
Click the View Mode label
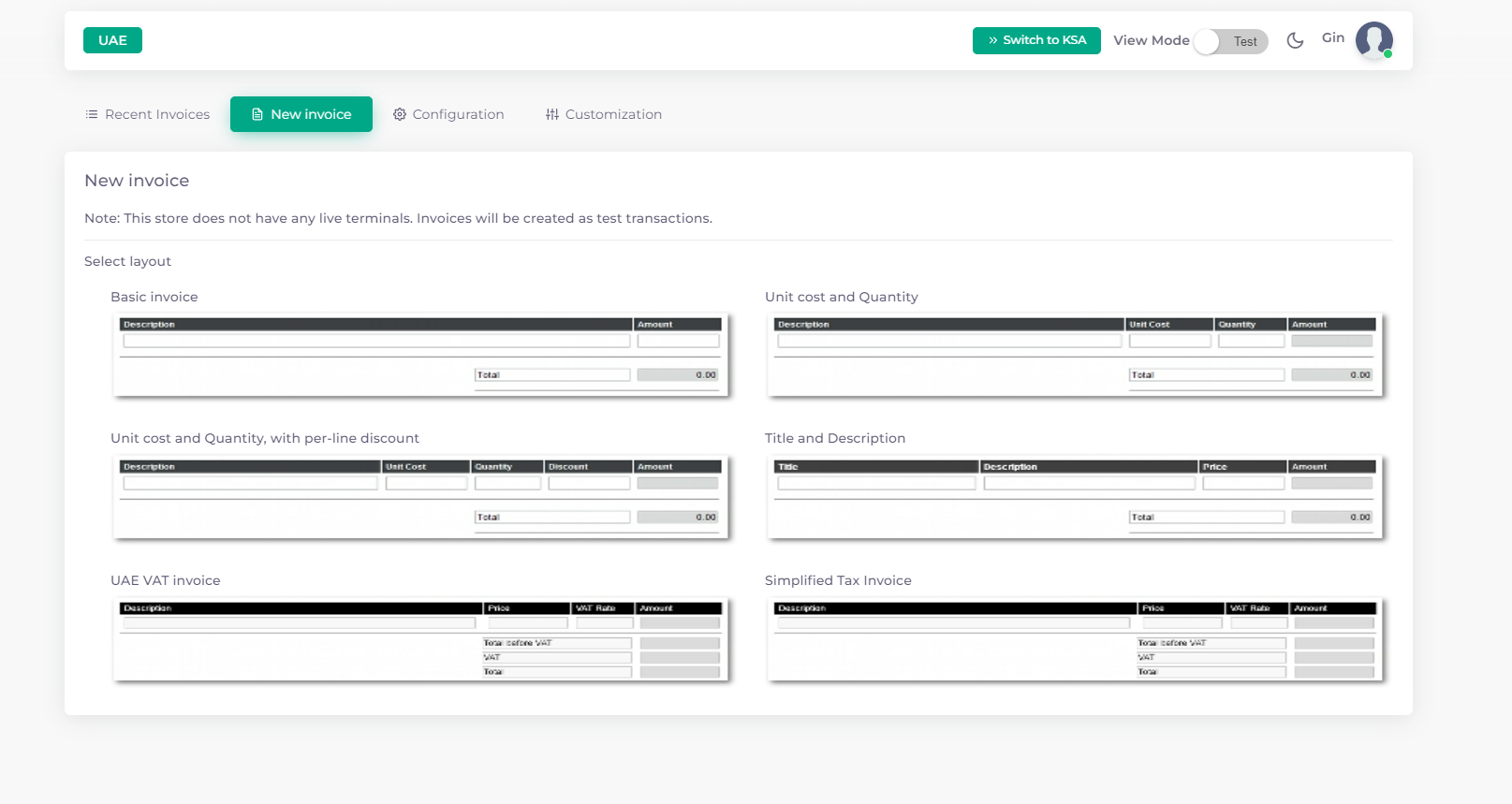click(x=1152, y=40)
